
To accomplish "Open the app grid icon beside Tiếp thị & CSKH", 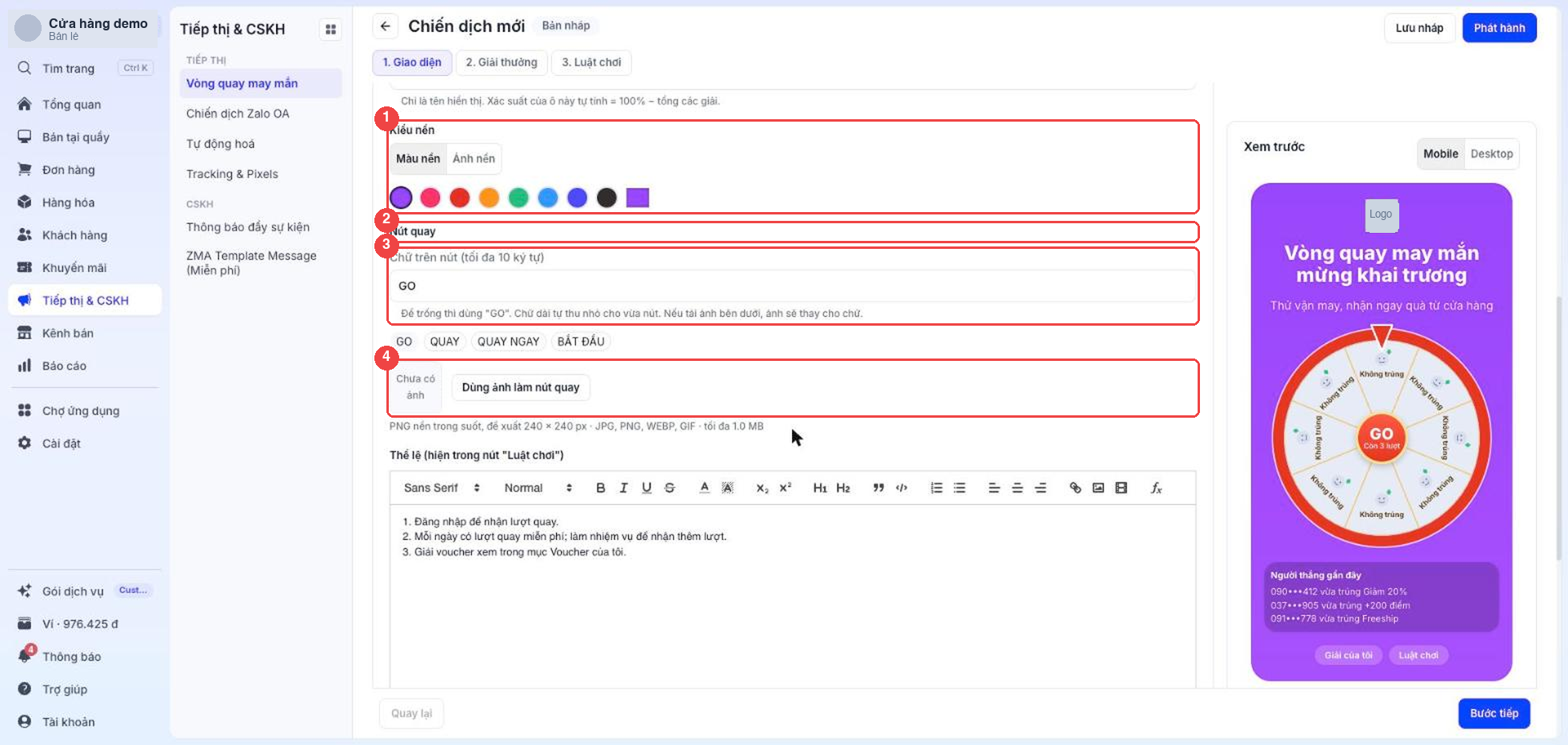I will (330, 30).
